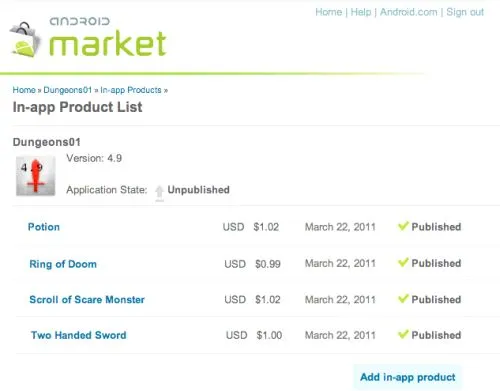This screenshot has width=500, height=391.
Task: Click the green 'market' wordmark
Action: coord(108,44)
